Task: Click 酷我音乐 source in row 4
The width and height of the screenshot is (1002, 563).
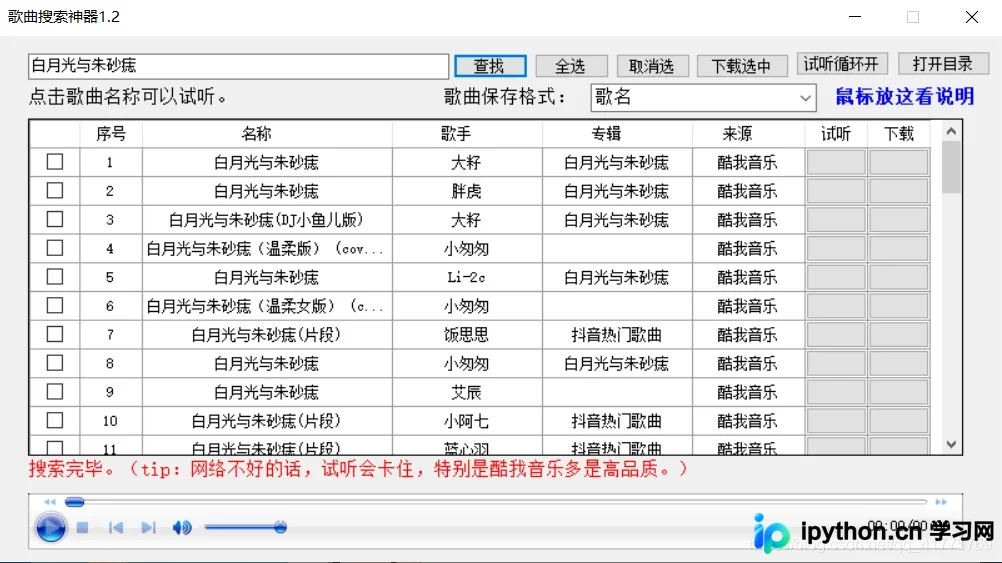Action: [747, 249]
